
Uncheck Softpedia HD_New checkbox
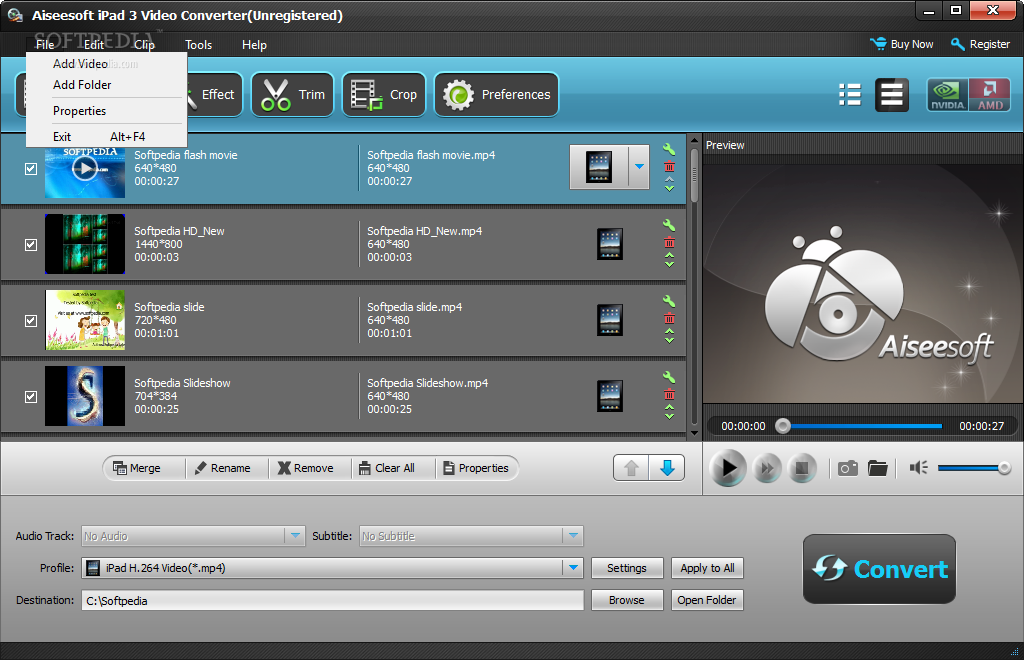pyautogui.click(x=31, y=245)
